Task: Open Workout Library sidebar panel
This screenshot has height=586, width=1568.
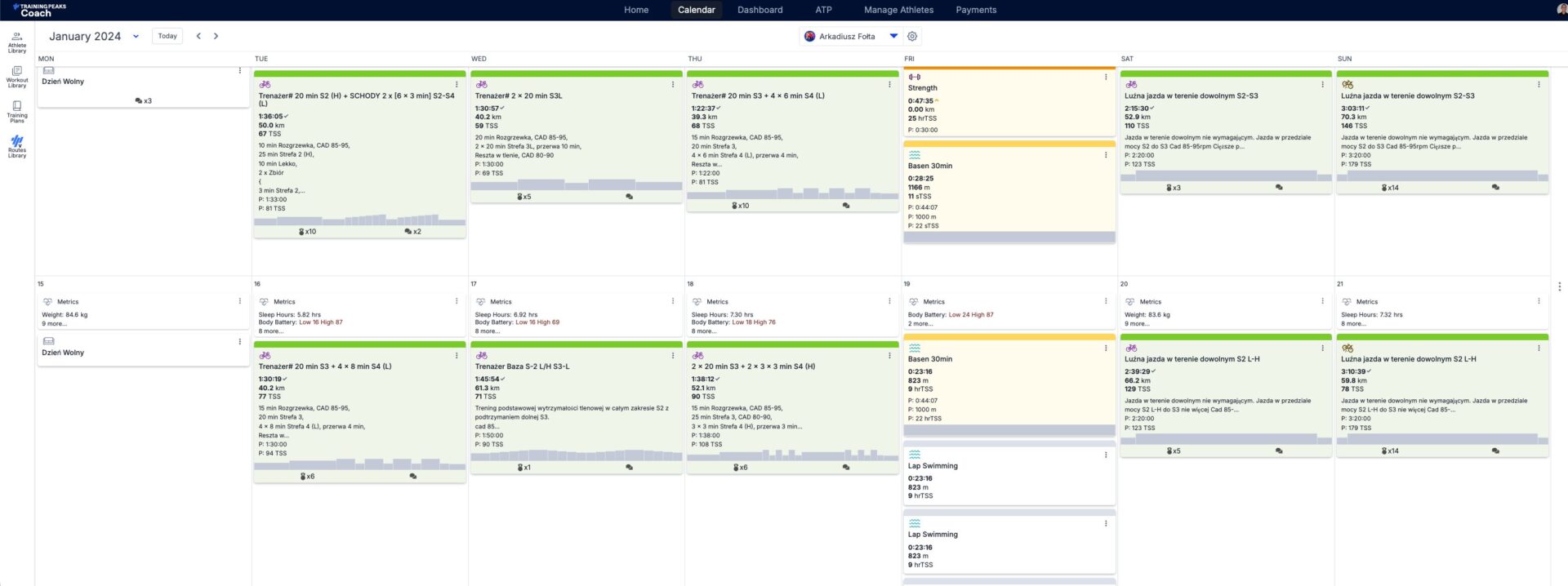Action: 17,78
